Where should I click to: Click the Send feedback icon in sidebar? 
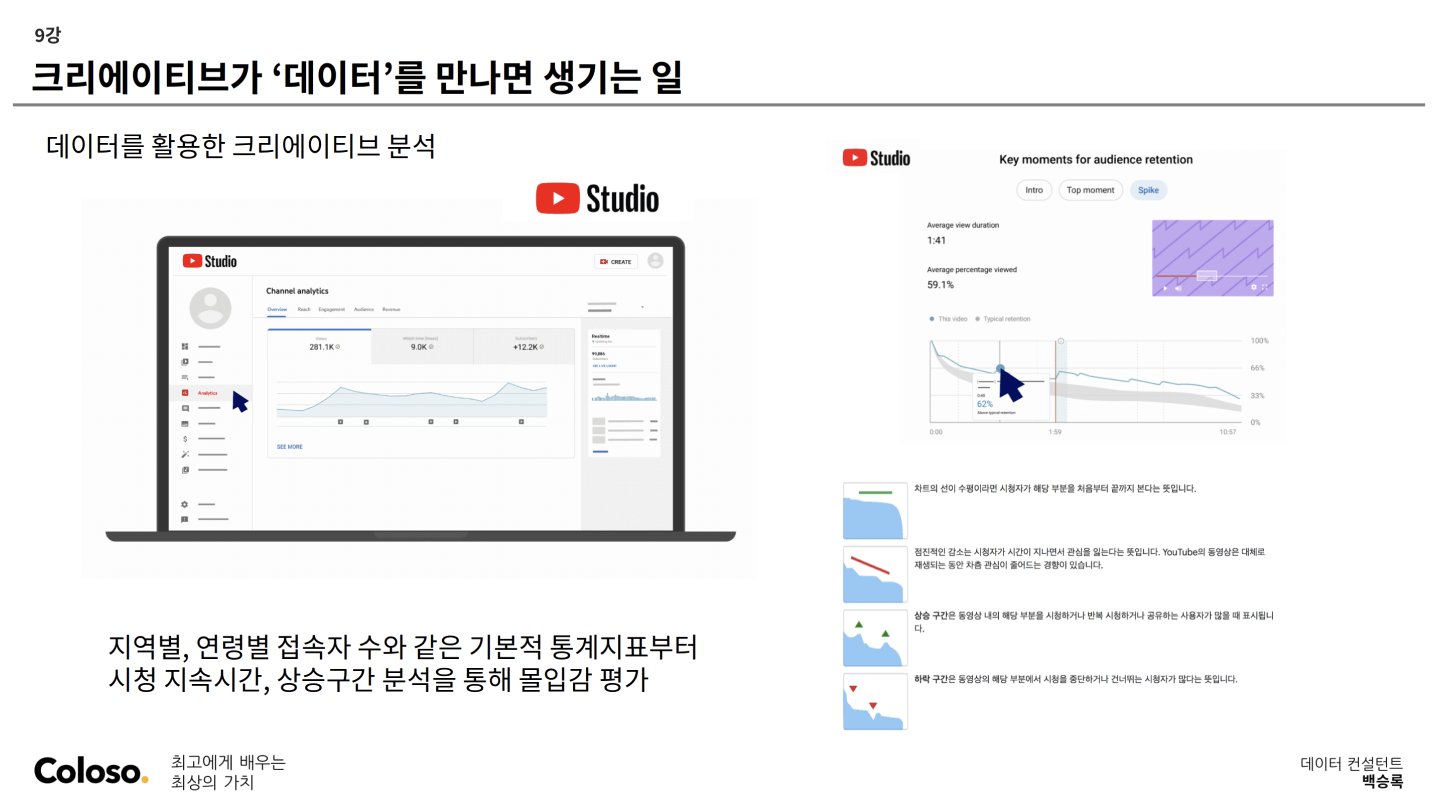coord(184,519)
